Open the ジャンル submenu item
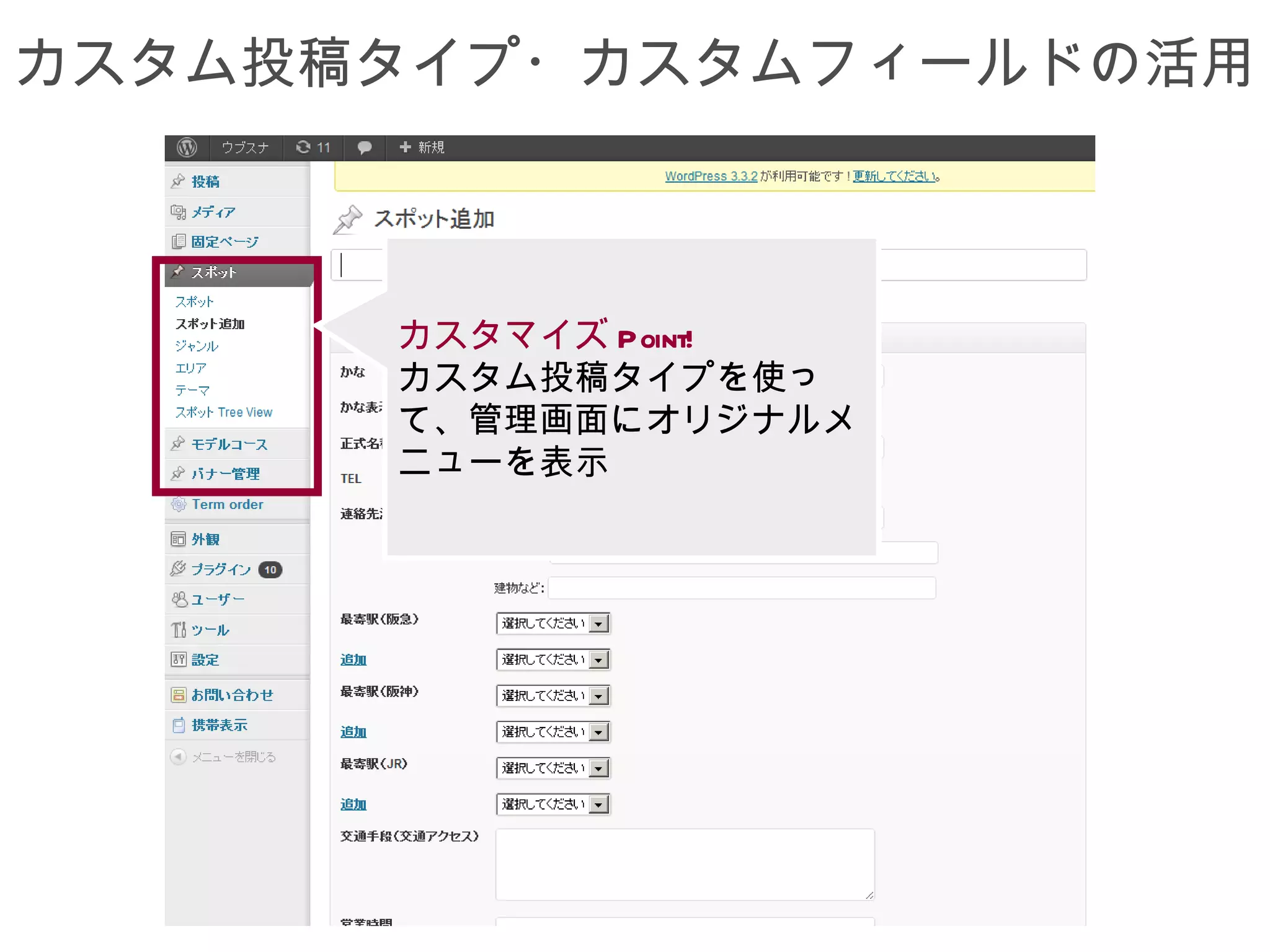 click(x=197, y=346)
